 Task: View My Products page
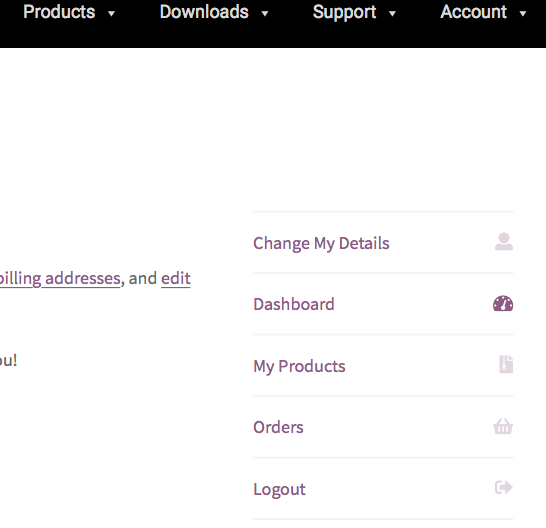[299, 366]
